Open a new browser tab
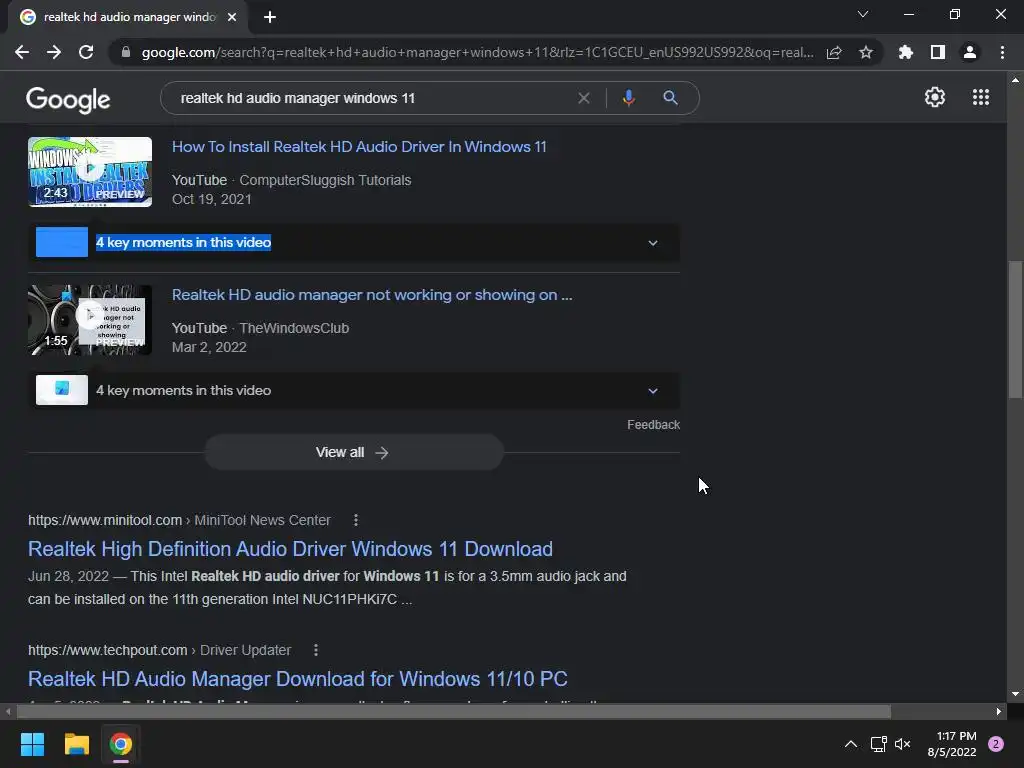This screenshot has width=1024, height=768. [270, 17]
